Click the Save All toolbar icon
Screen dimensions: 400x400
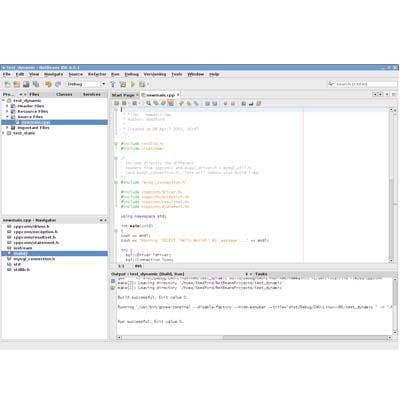(x=36, y=84)
